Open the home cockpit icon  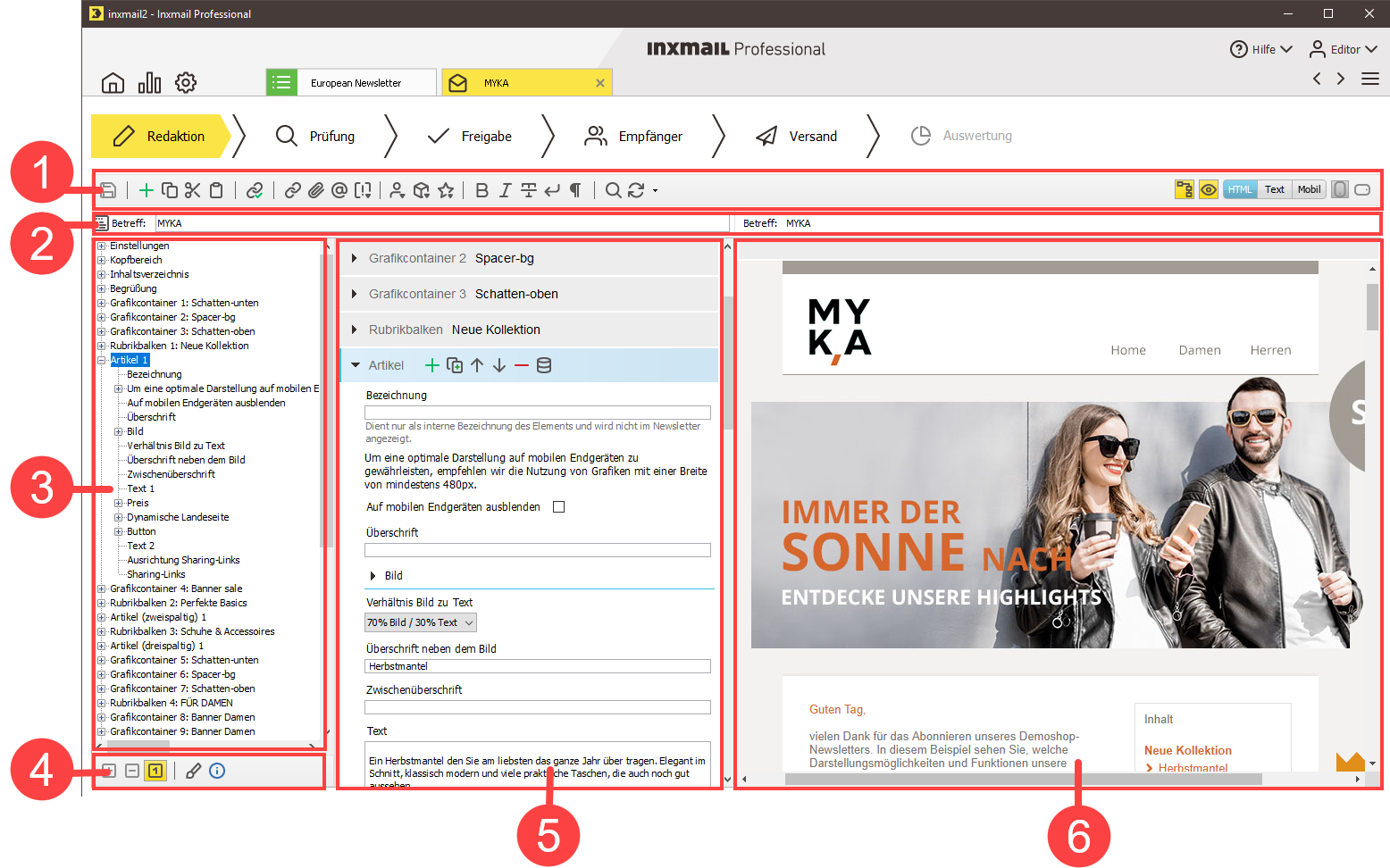[113, 83]
